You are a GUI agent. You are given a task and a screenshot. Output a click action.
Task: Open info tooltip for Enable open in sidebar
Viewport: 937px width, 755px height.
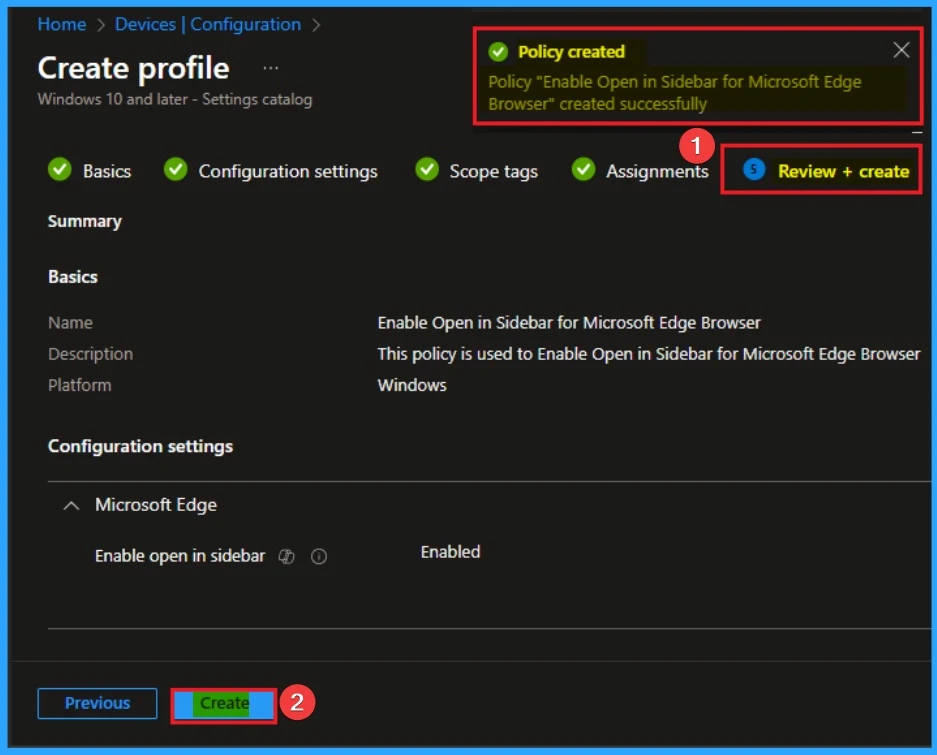[319, 557]
